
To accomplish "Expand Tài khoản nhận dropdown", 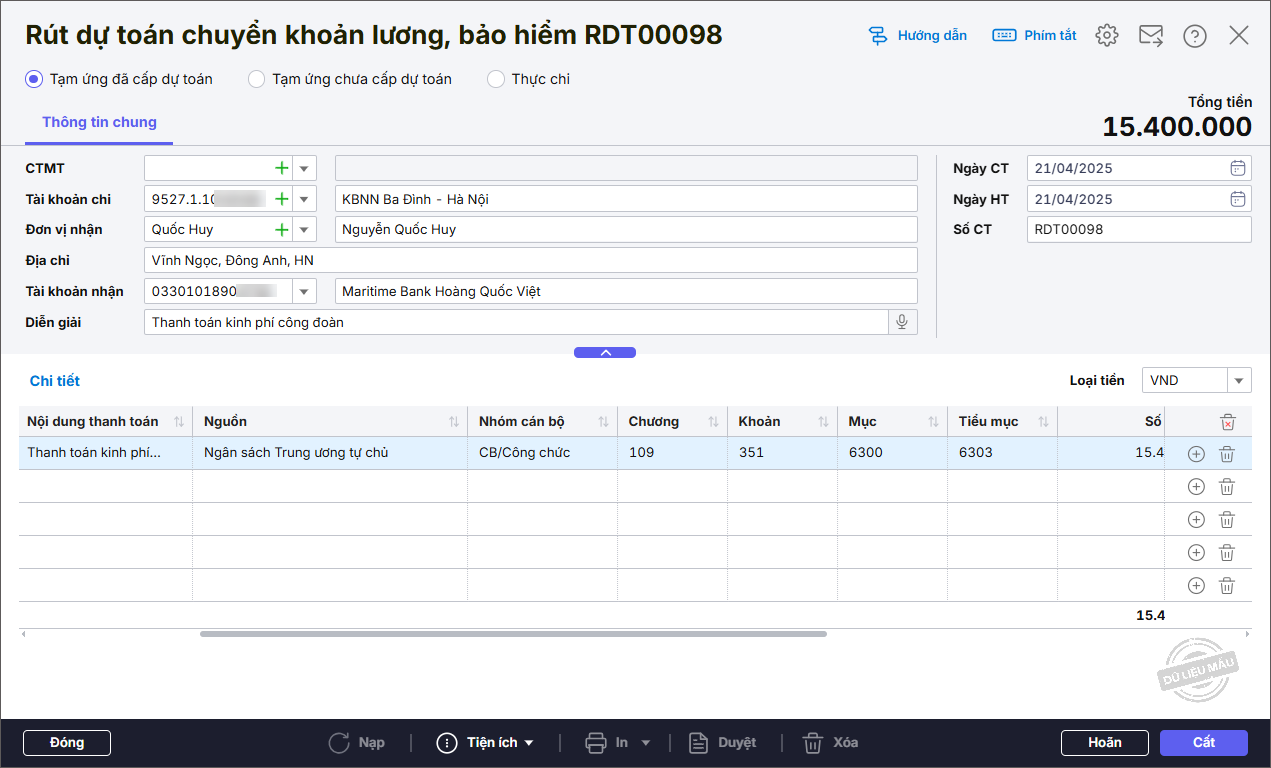I will [x=304, y=292].
